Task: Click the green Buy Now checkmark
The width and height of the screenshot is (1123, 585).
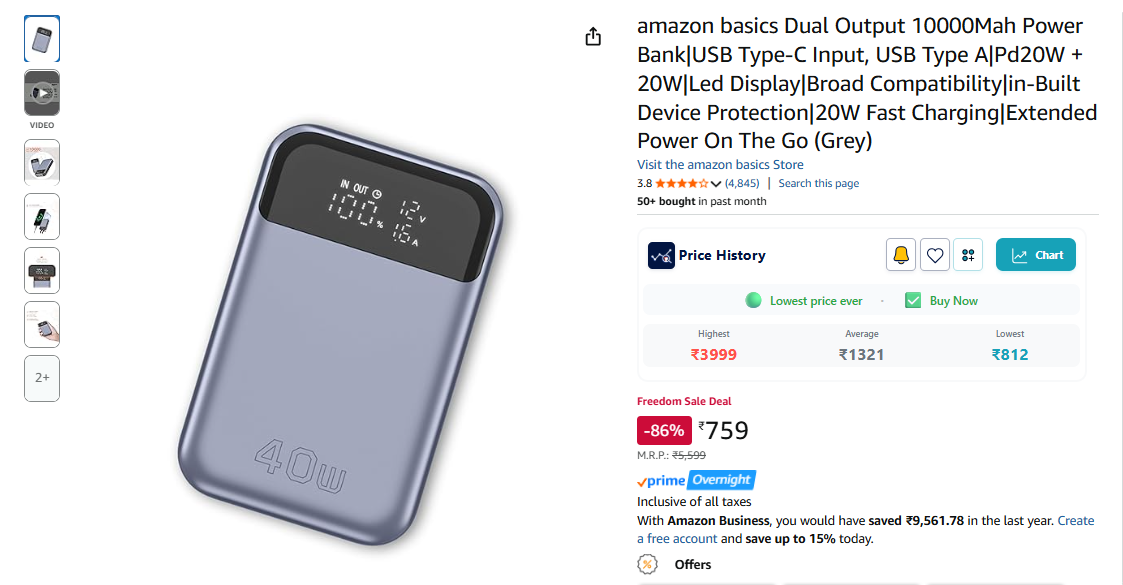Action: (913, 300)
